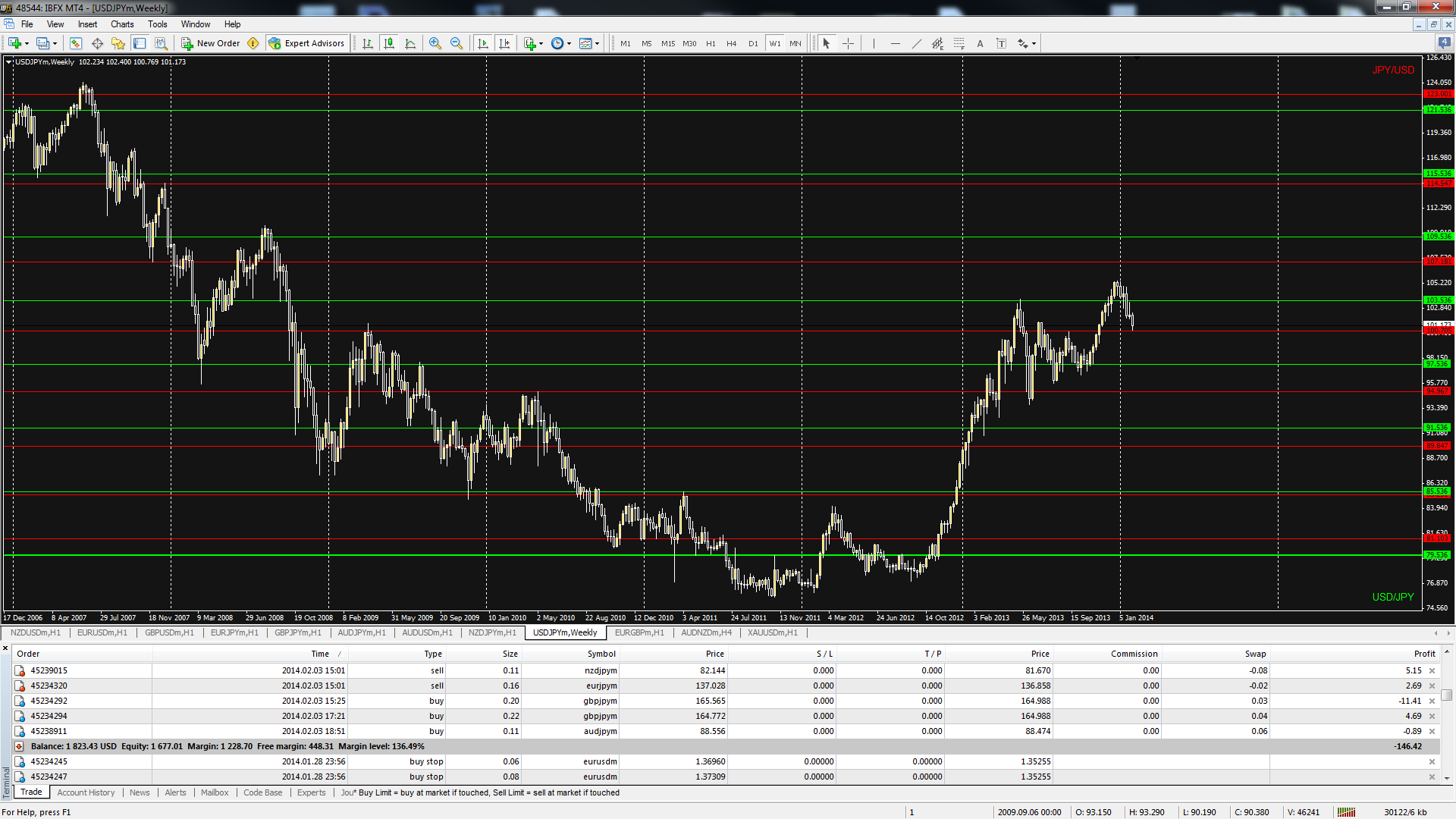Viewport: 1456px width, 819px height.
Task: Toggle Auto Scroll chart button
Action: click(483, 43)
